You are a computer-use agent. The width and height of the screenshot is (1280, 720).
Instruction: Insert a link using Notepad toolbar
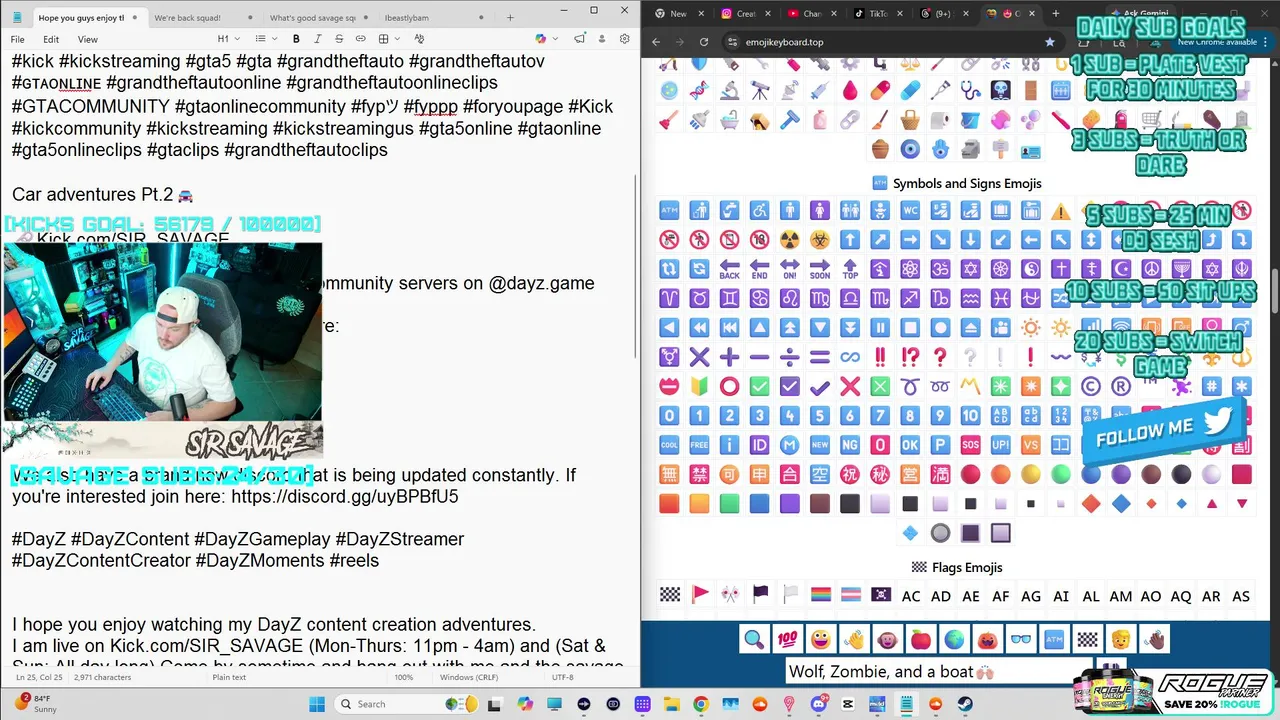click(x=361, y=39)
